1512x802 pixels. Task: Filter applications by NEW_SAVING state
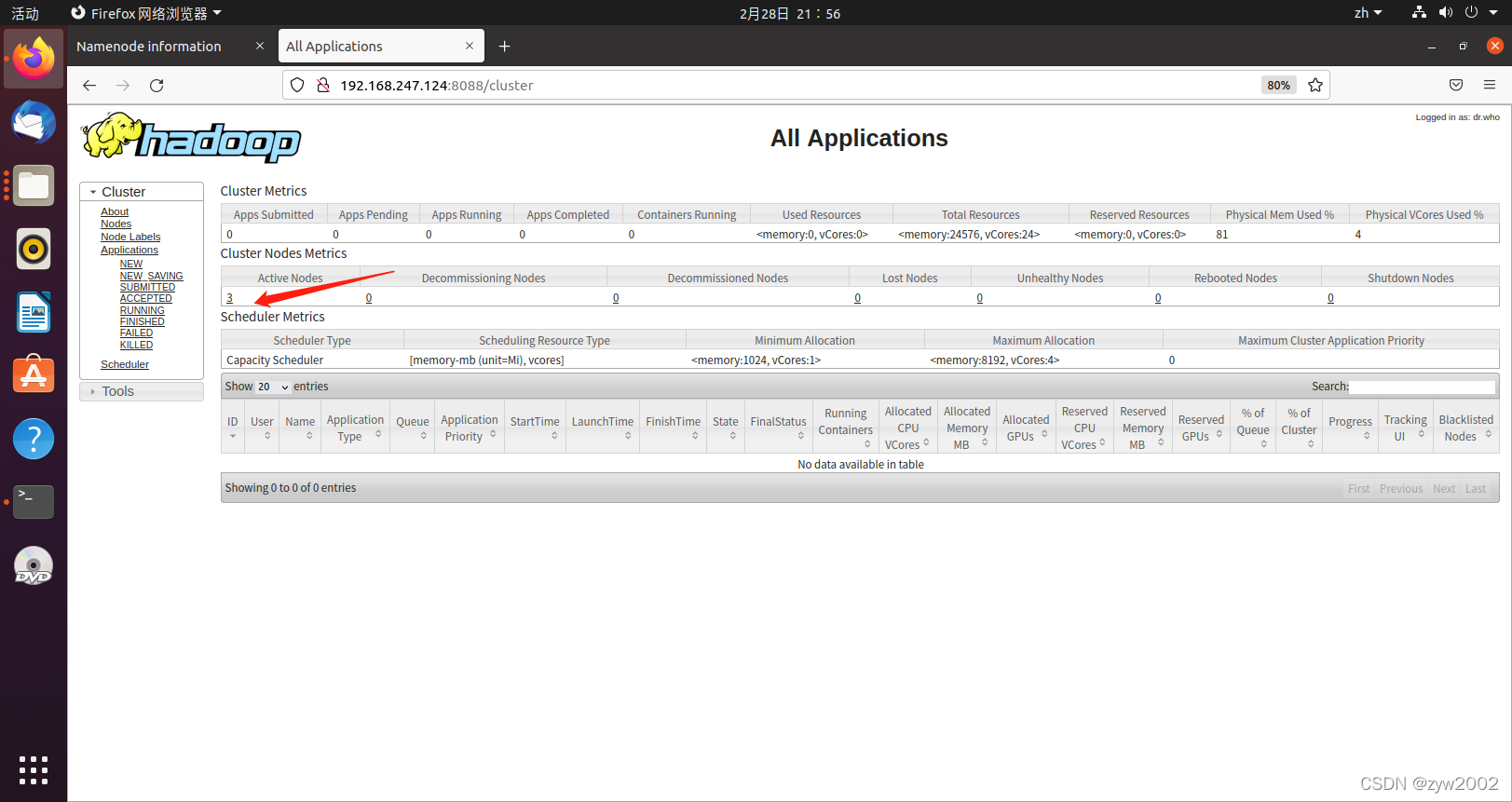[151, 276]
